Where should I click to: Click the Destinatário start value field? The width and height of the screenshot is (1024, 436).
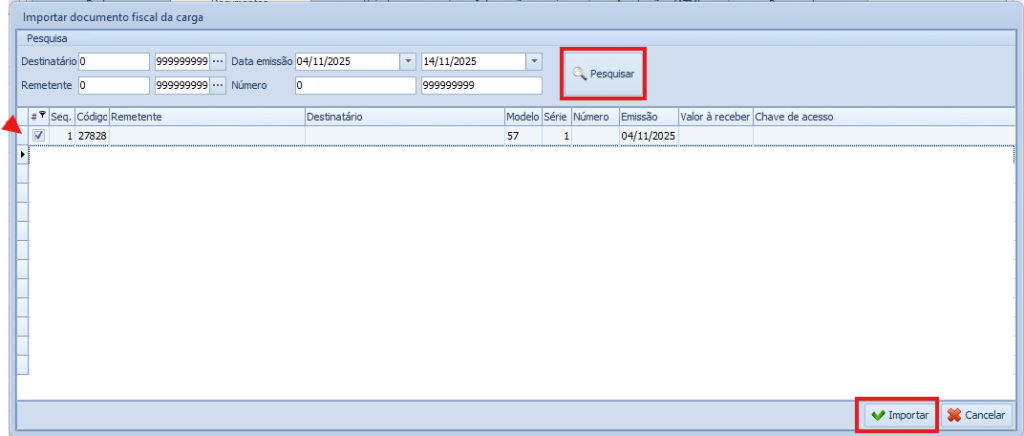(x=113, y=61)
